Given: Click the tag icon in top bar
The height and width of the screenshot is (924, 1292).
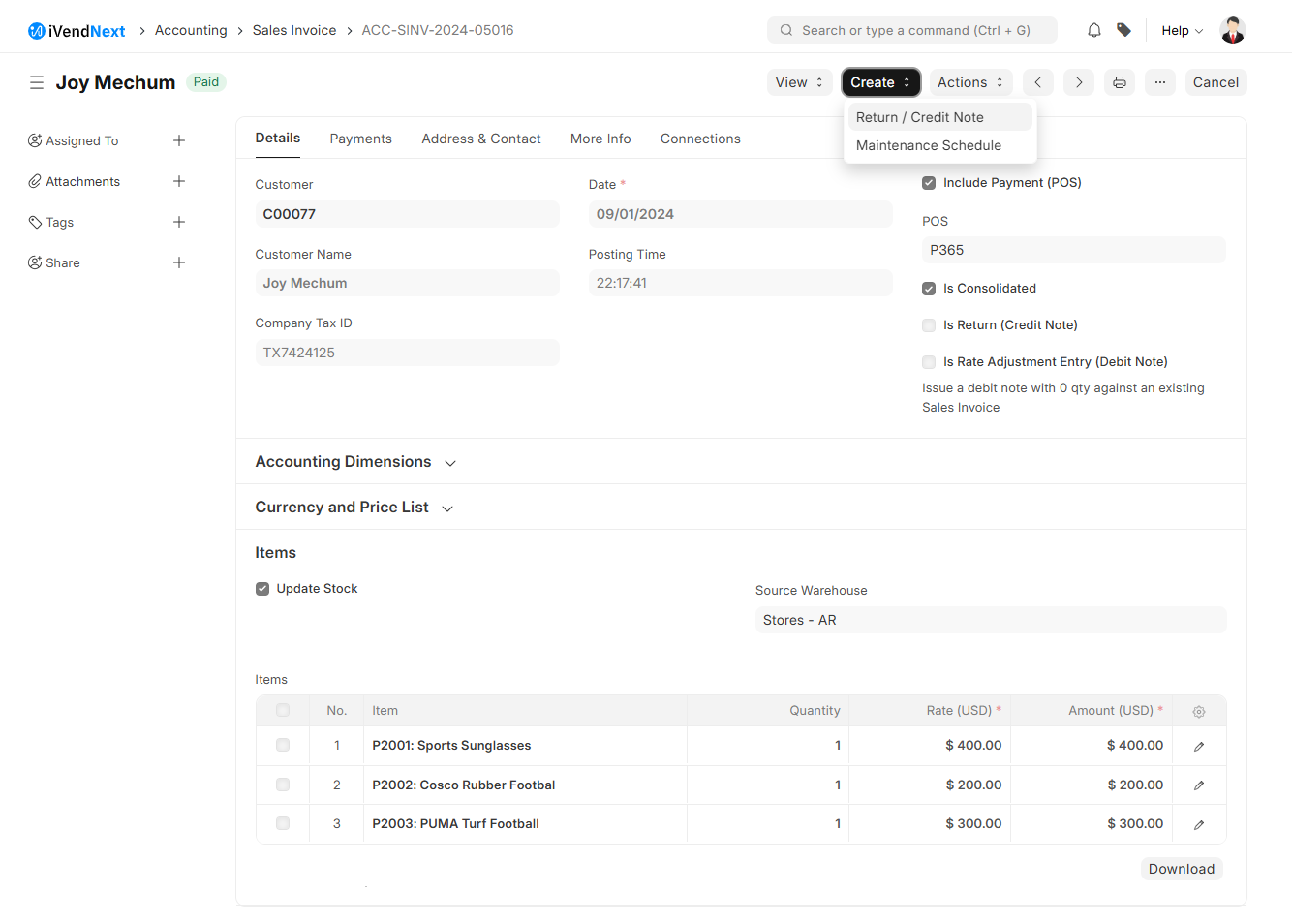Looking at the screenshot, I should (1123, 30).
